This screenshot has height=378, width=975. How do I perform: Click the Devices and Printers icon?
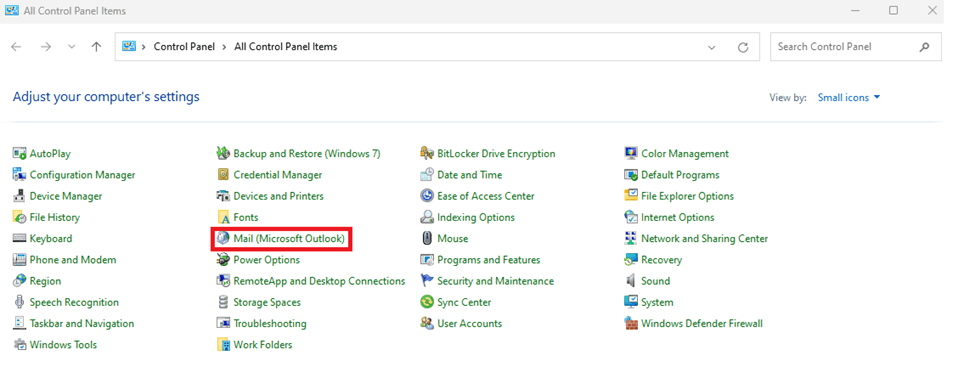click(223, 196)
